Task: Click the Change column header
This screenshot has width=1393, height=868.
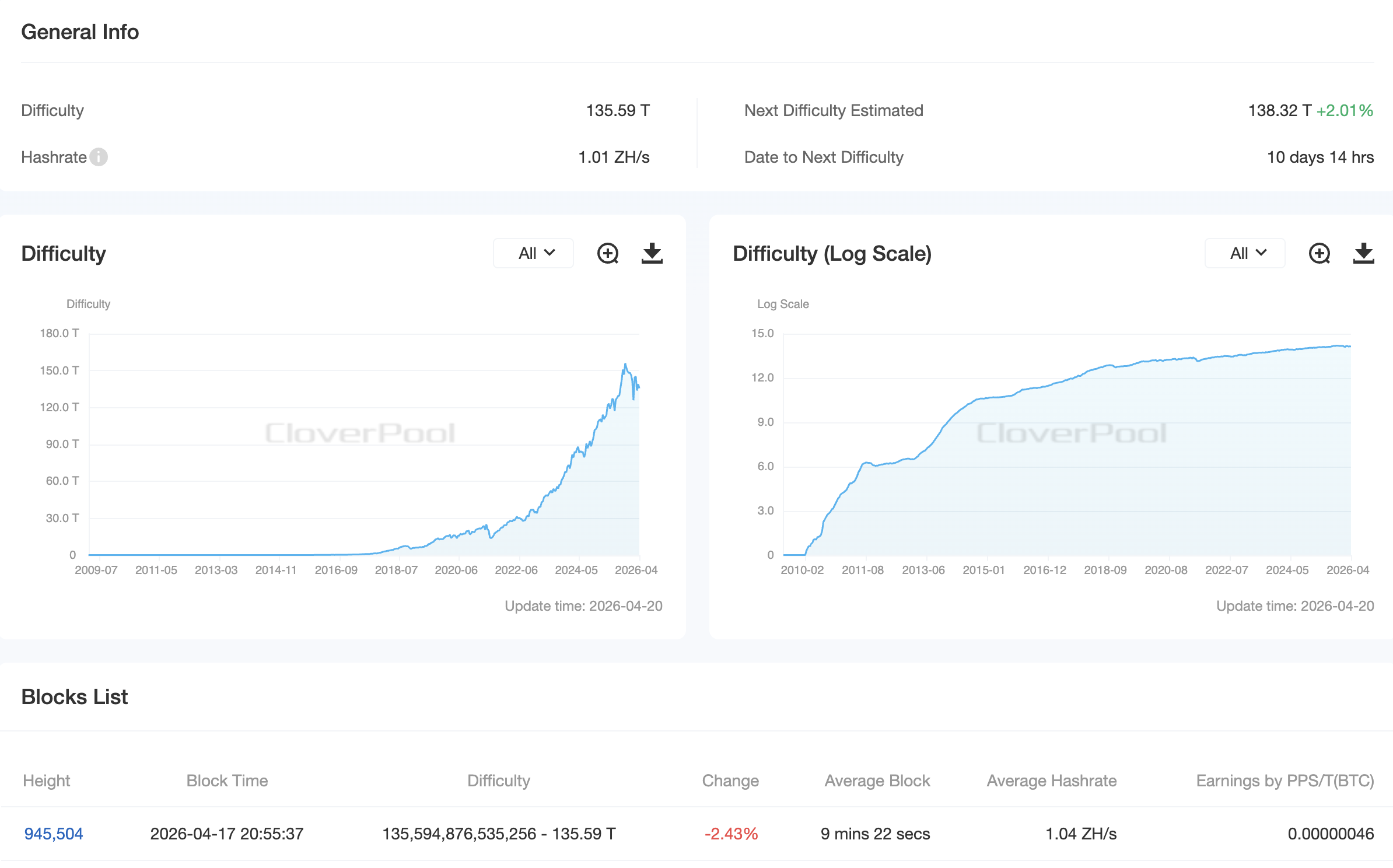Action: 730,780
